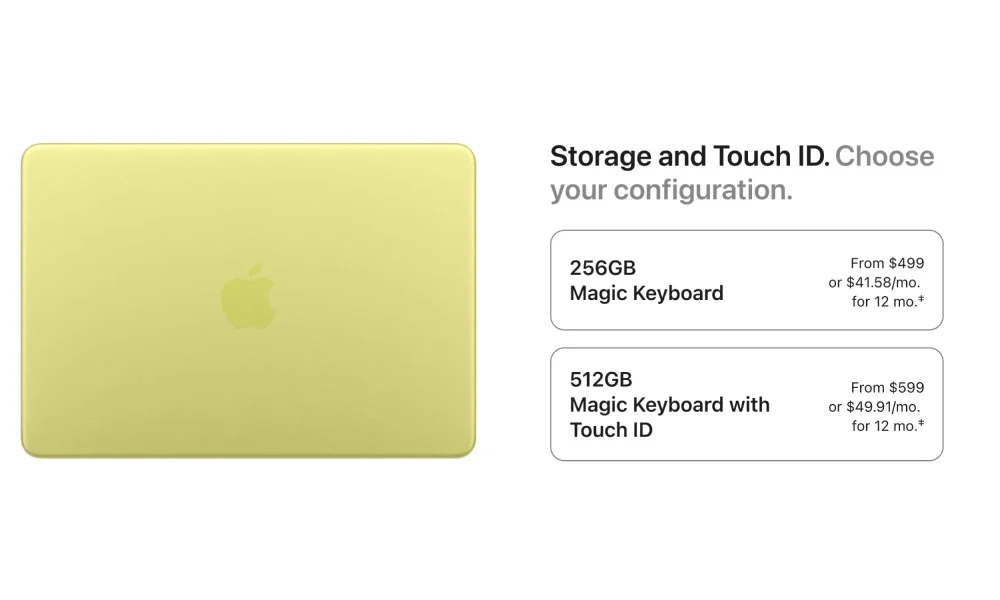Click the "From $499" price
Viewport: 1000px width, 600px height.
[887, 263]
